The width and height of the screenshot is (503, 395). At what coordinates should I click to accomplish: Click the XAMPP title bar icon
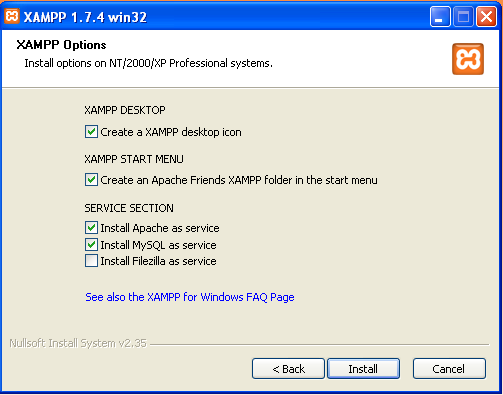(12, 16)
